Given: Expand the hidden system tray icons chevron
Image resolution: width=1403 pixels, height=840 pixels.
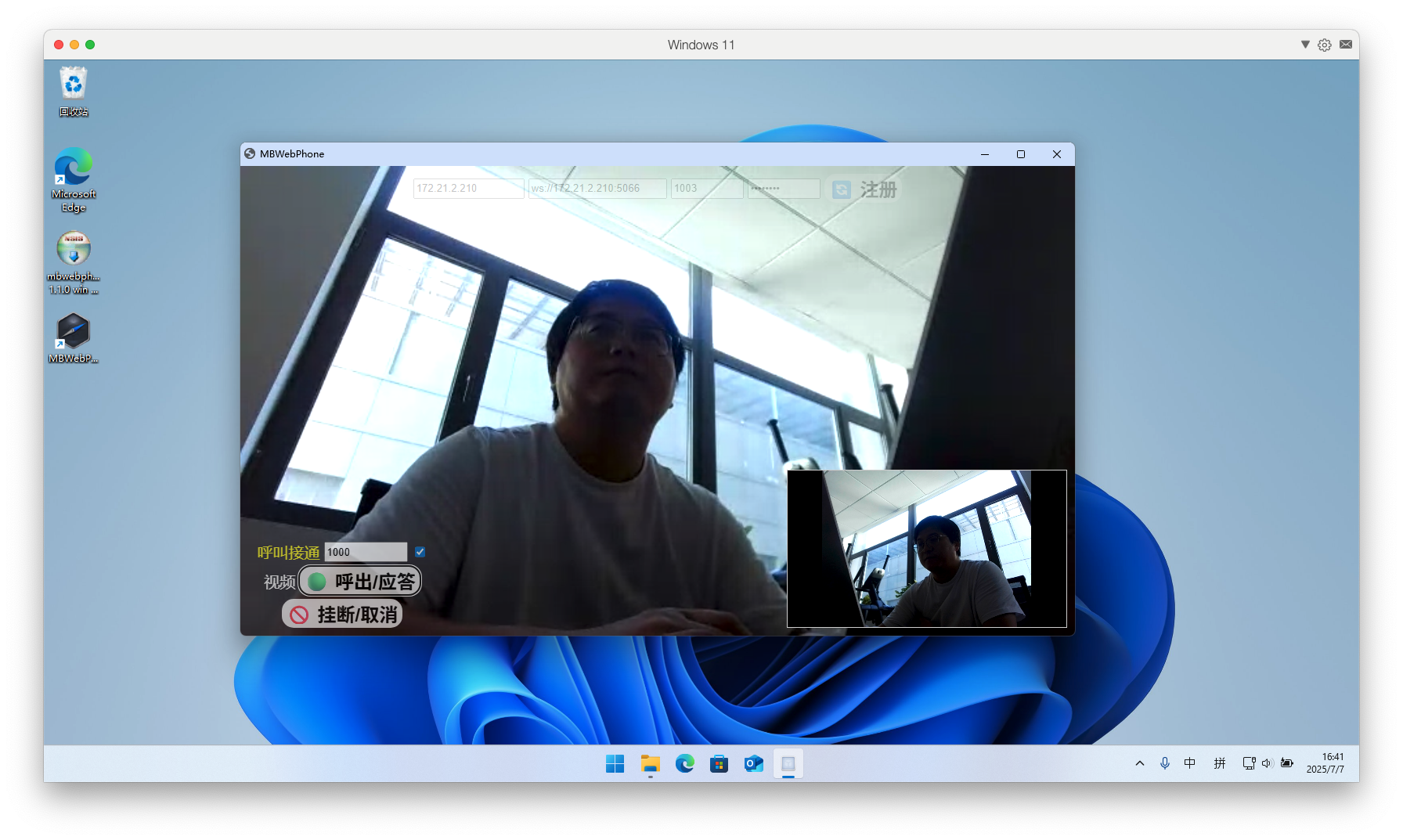Looking at the screenshot, I should [x=1140, y=763].
